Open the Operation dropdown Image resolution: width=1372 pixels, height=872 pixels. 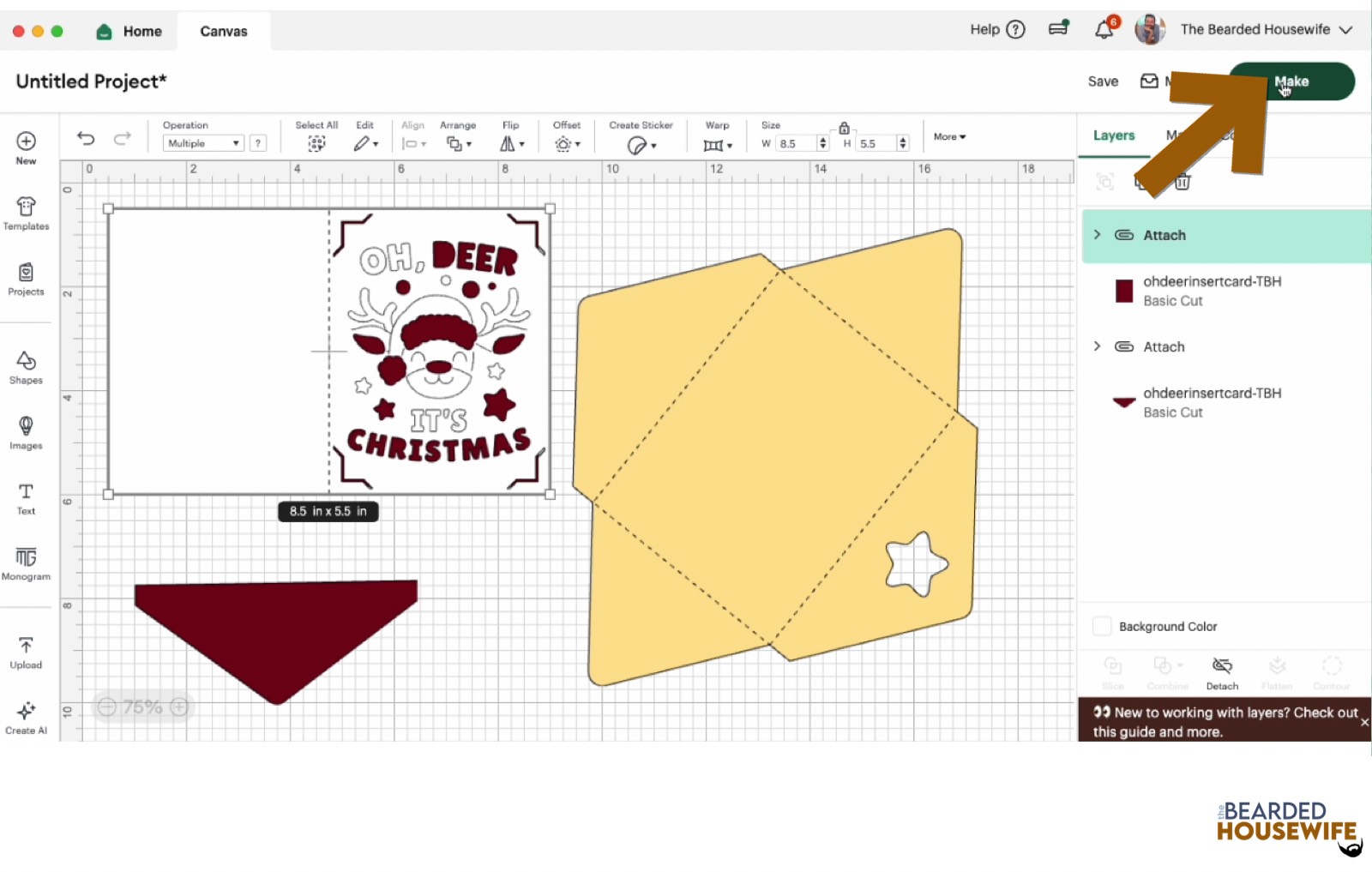203,144
